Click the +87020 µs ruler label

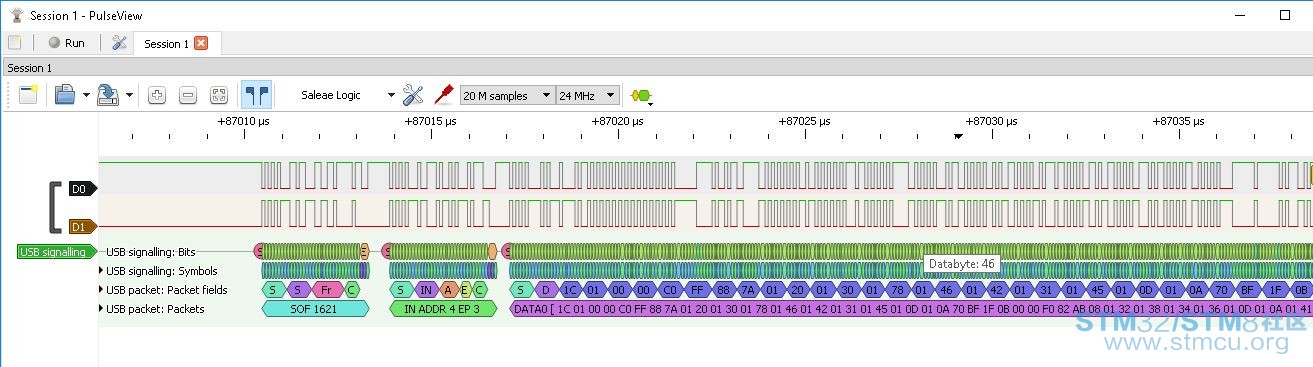pyautogui.click(x=618, y=120)
